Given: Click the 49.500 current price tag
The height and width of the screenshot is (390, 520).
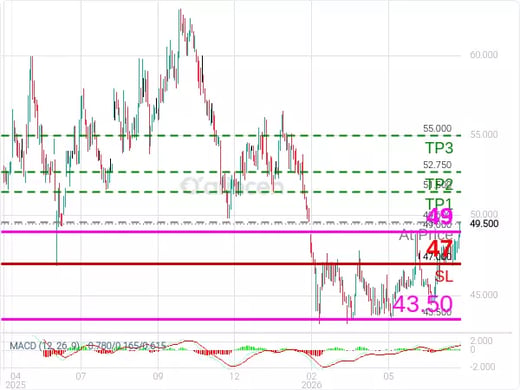Looking at the screenshot, I should [484, 224].
